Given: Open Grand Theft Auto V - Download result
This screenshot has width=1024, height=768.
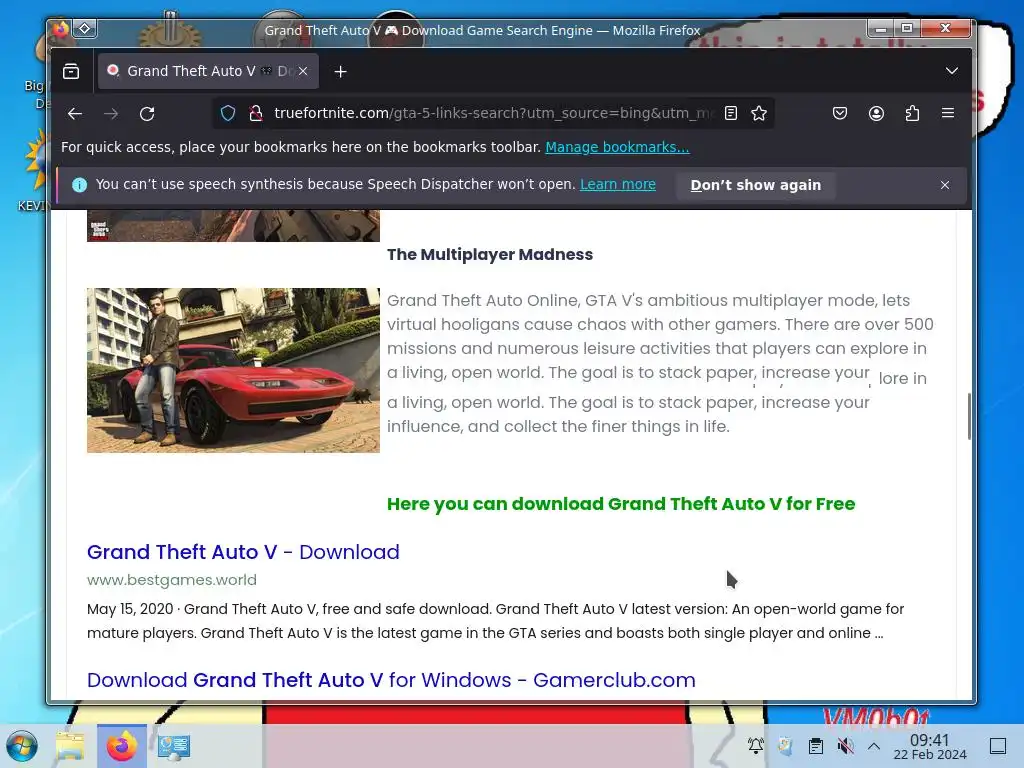Looking at the screenshot, I should [243, 552].
